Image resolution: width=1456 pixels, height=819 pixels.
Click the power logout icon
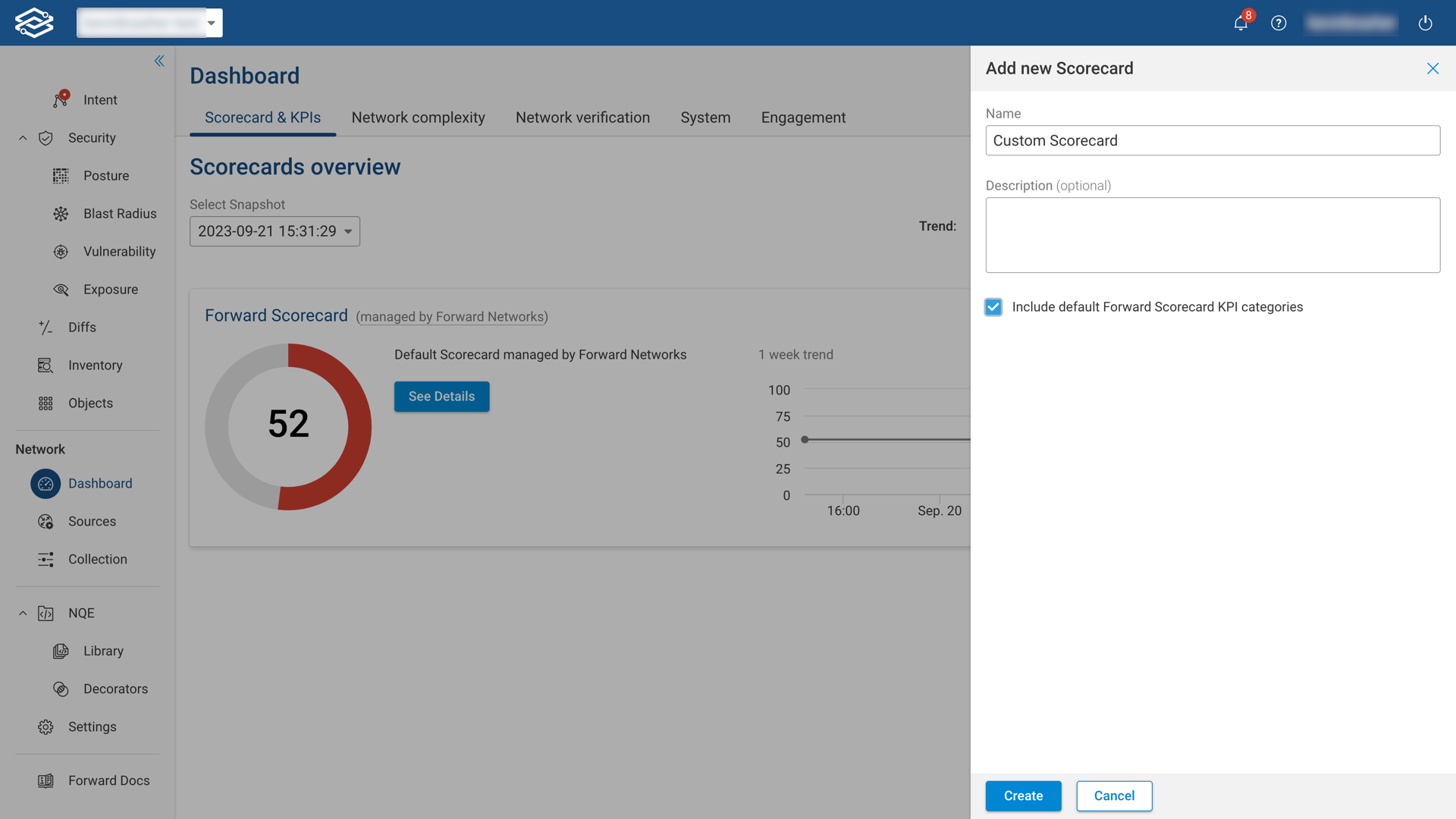coord(1425,23)
